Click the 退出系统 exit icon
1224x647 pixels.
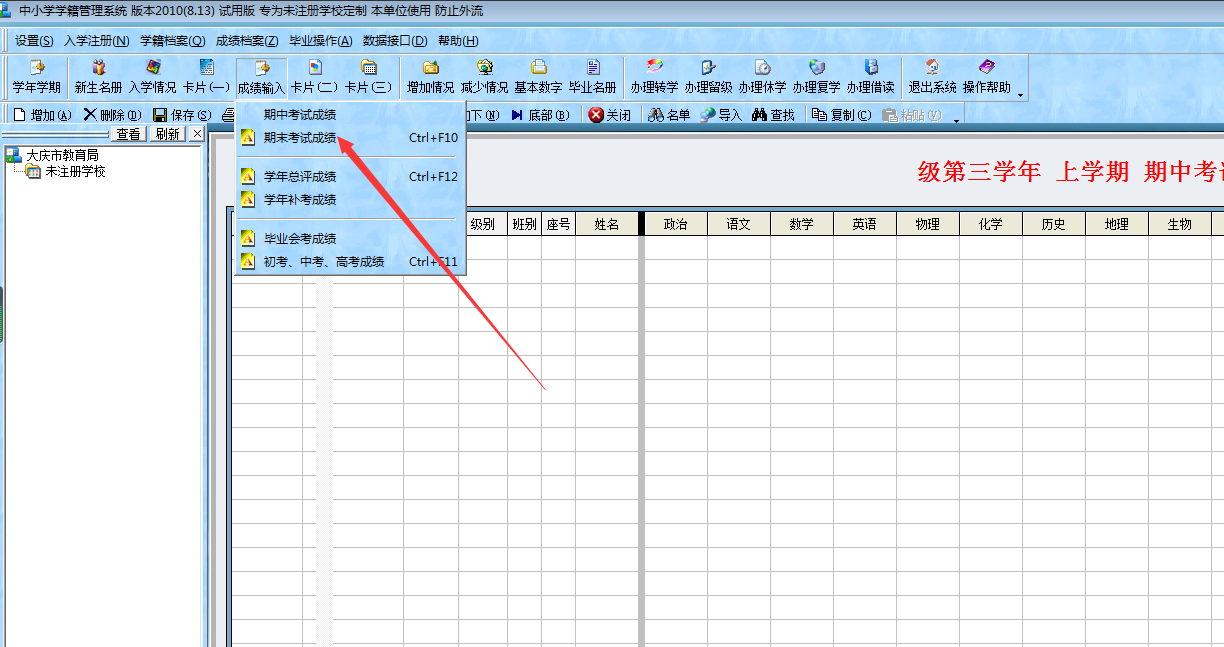[x=932, y=77]
